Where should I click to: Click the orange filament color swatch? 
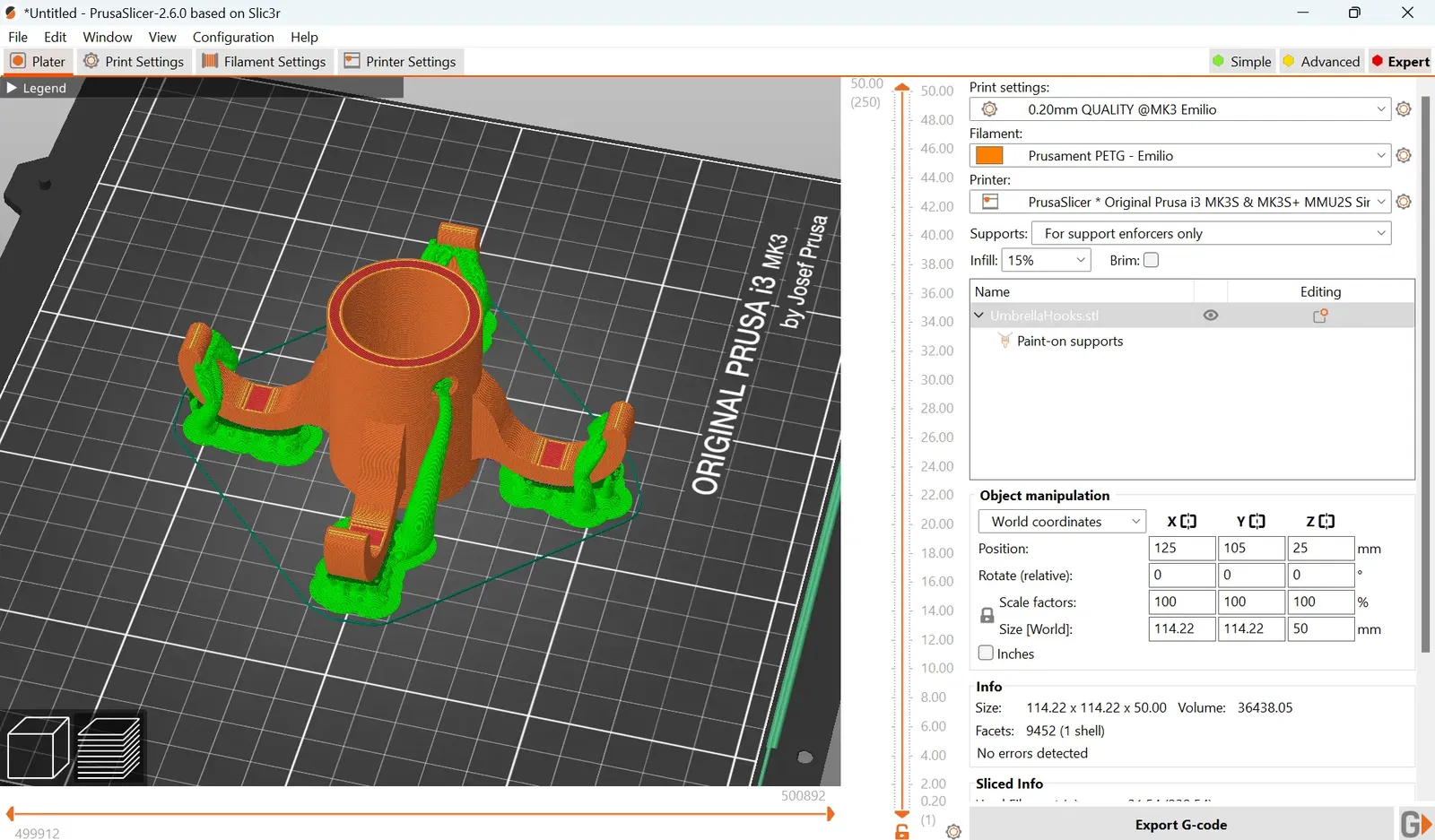click(989, 156)
